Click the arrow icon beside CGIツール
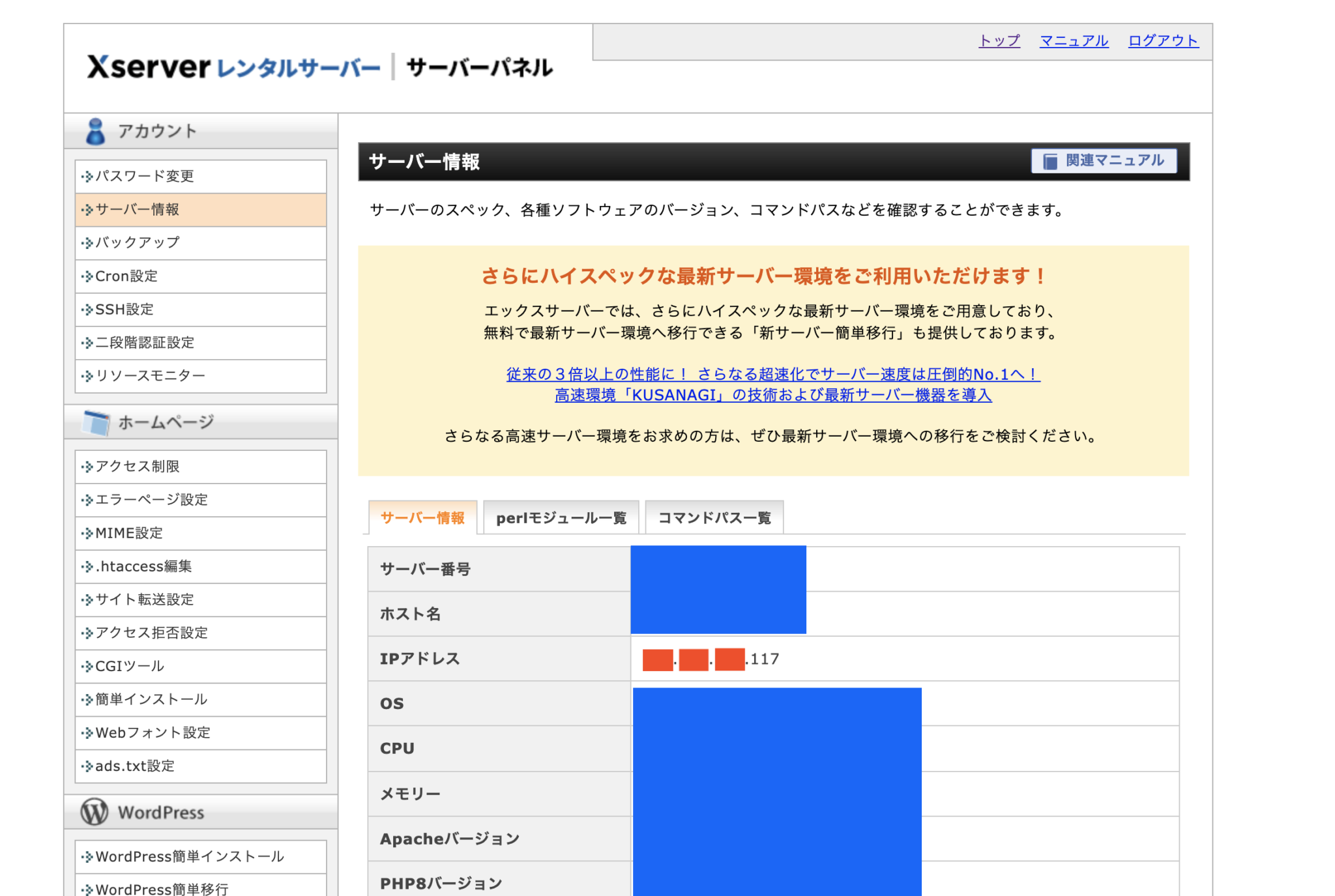 87,666
